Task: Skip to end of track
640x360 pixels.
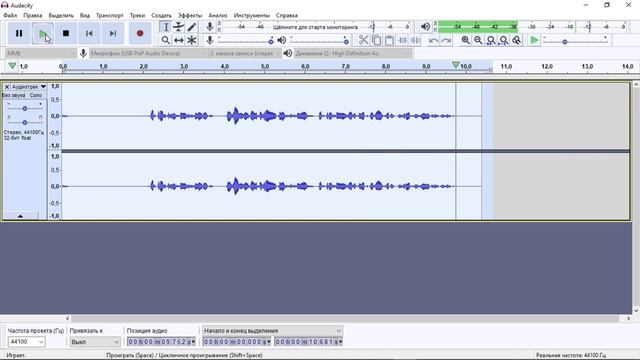Action: [113, 33]
